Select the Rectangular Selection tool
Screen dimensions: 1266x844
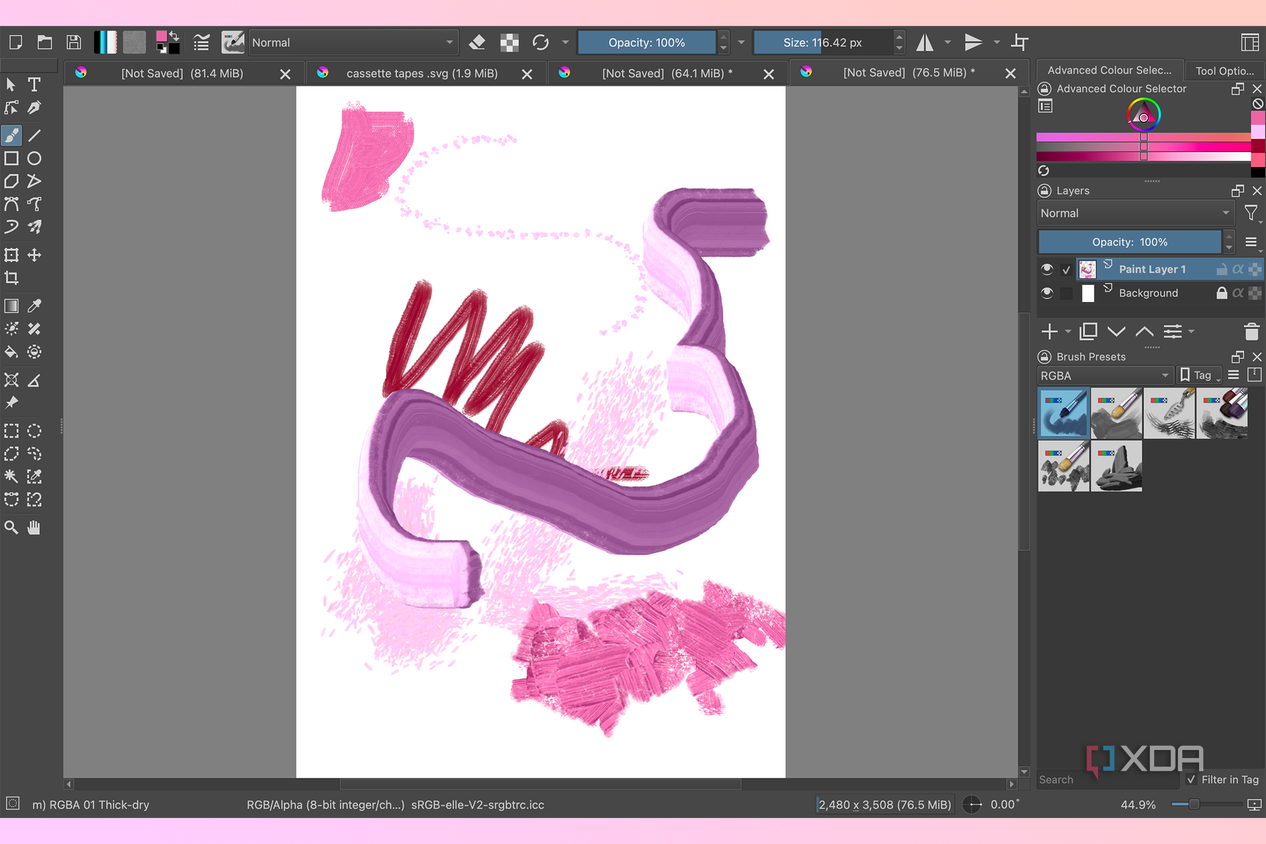(x=12, y=431)
